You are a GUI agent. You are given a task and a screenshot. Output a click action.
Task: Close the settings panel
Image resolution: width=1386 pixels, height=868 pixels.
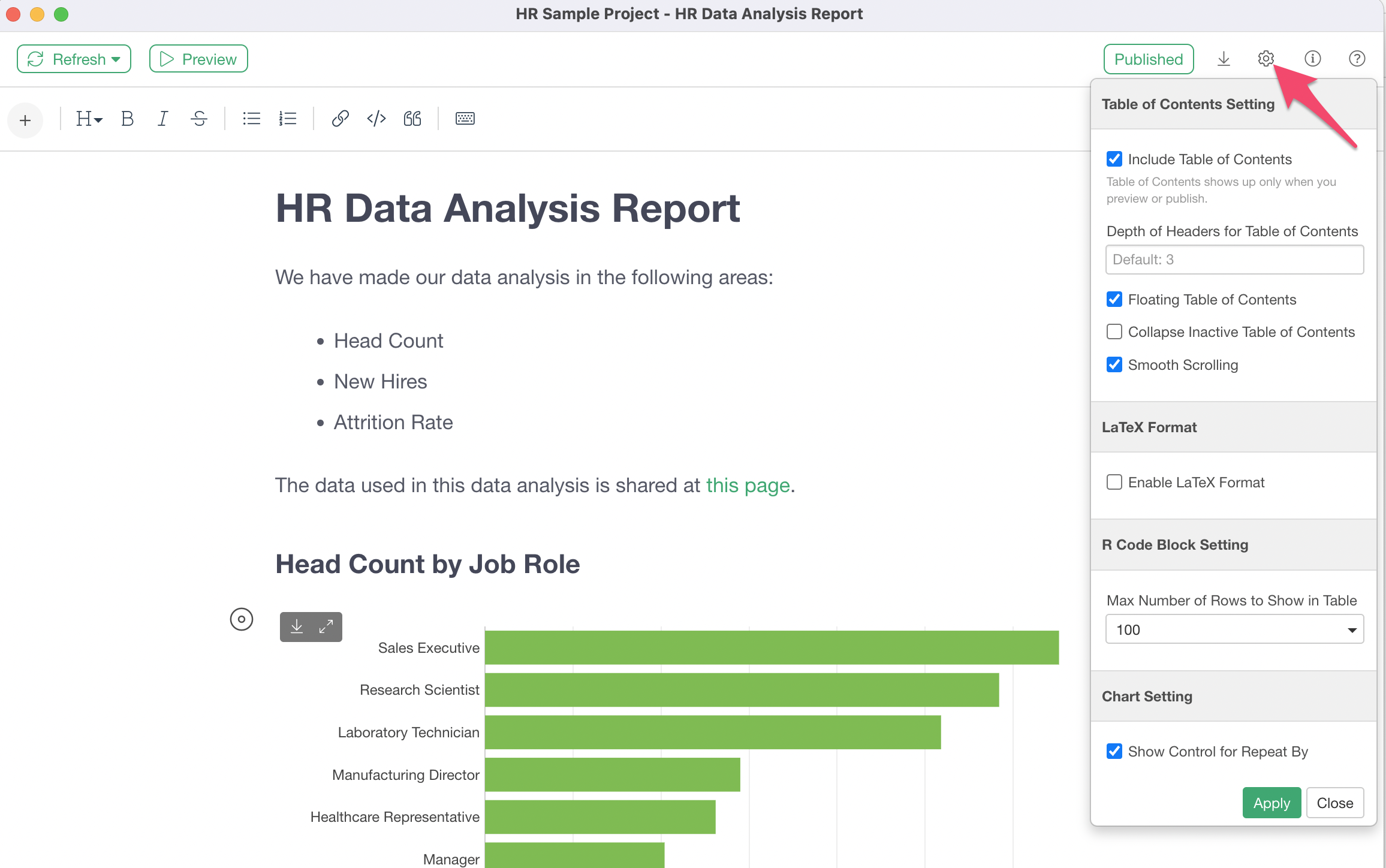[x=1335, y=803]
